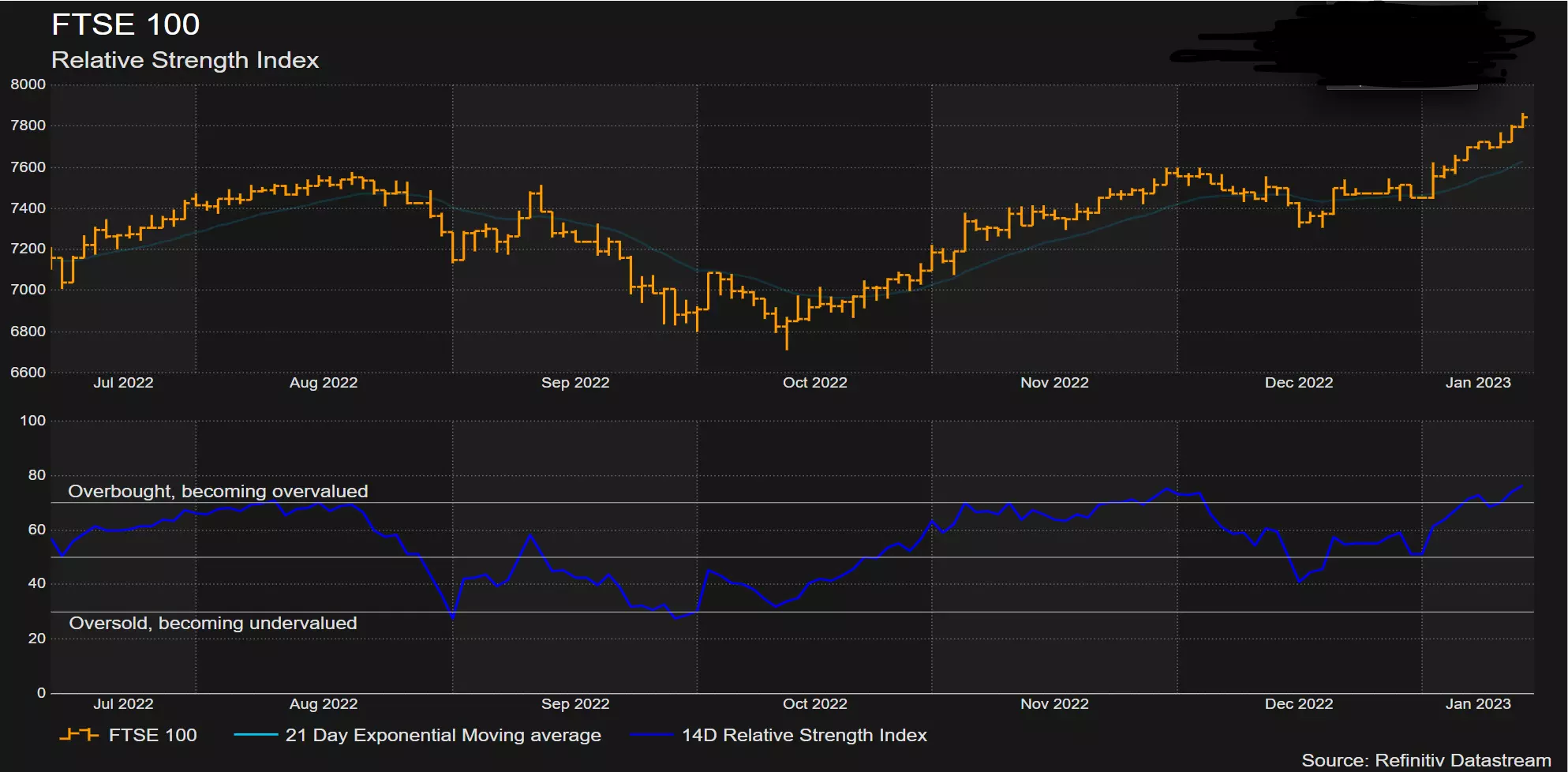
Task: Click Jul 2022 on the RSI chart axis
Action: pos(123,704)
